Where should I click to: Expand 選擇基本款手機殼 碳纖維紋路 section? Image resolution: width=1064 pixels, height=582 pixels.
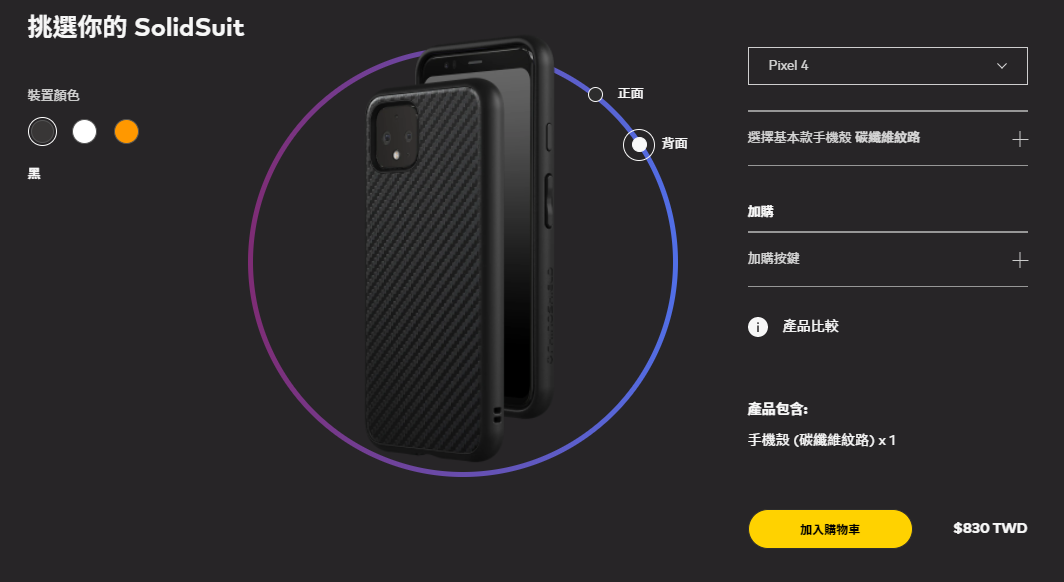(x=888, y=138)
